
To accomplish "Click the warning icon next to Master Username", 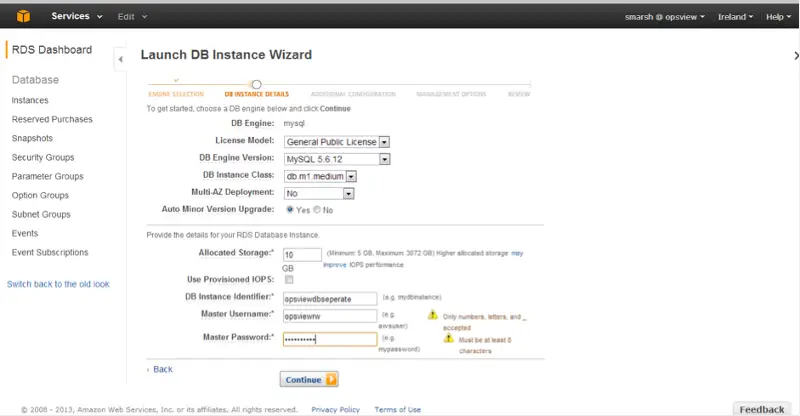I will 433,315.
